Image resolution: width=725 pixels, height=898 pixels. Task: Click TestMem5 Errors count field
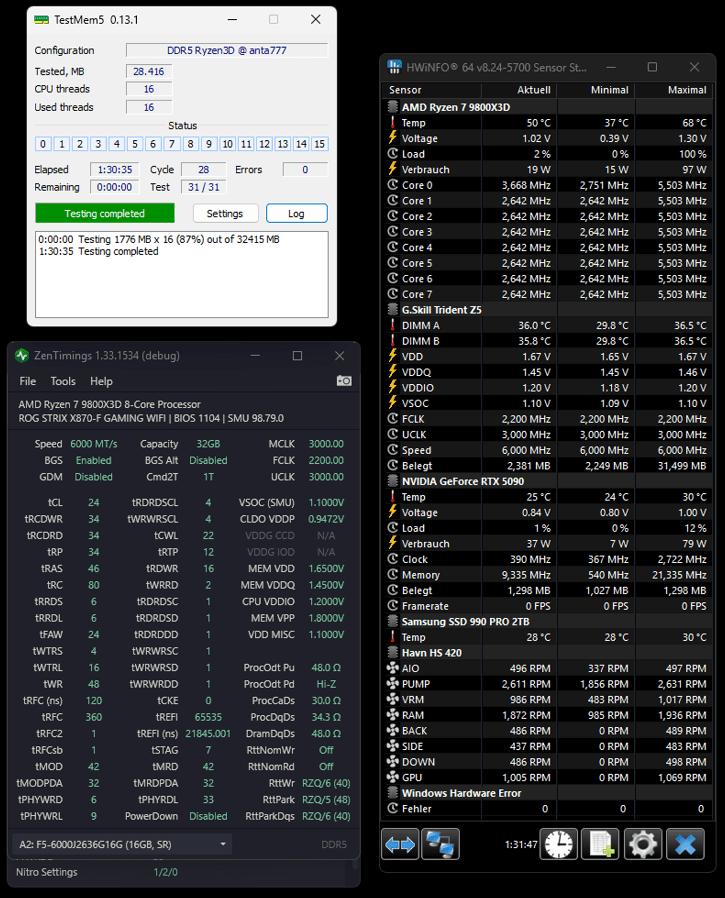pyautogui.click(x=305, y=170)
